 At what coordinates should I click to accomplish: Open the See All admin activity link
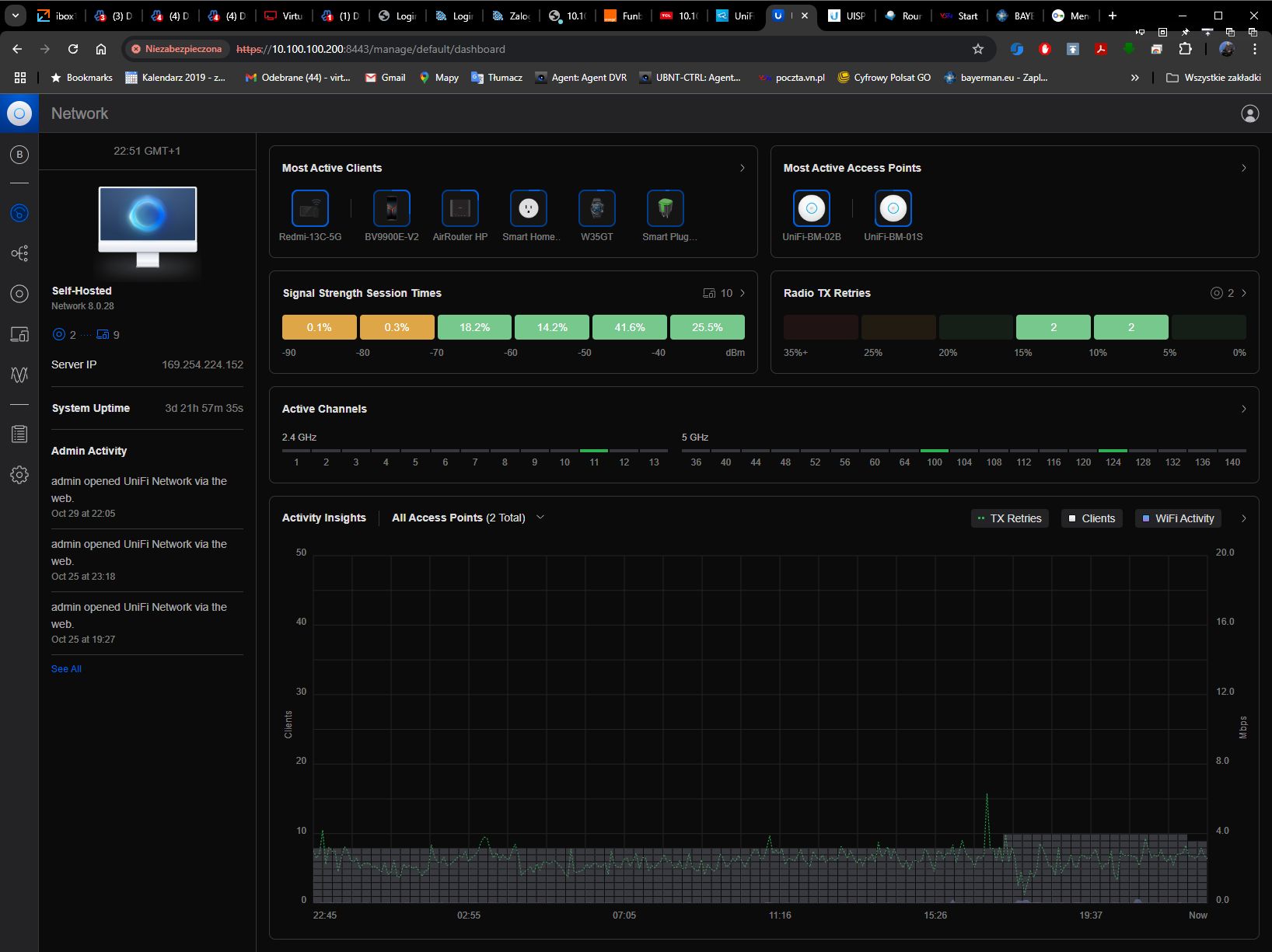[x=66, y=669]
